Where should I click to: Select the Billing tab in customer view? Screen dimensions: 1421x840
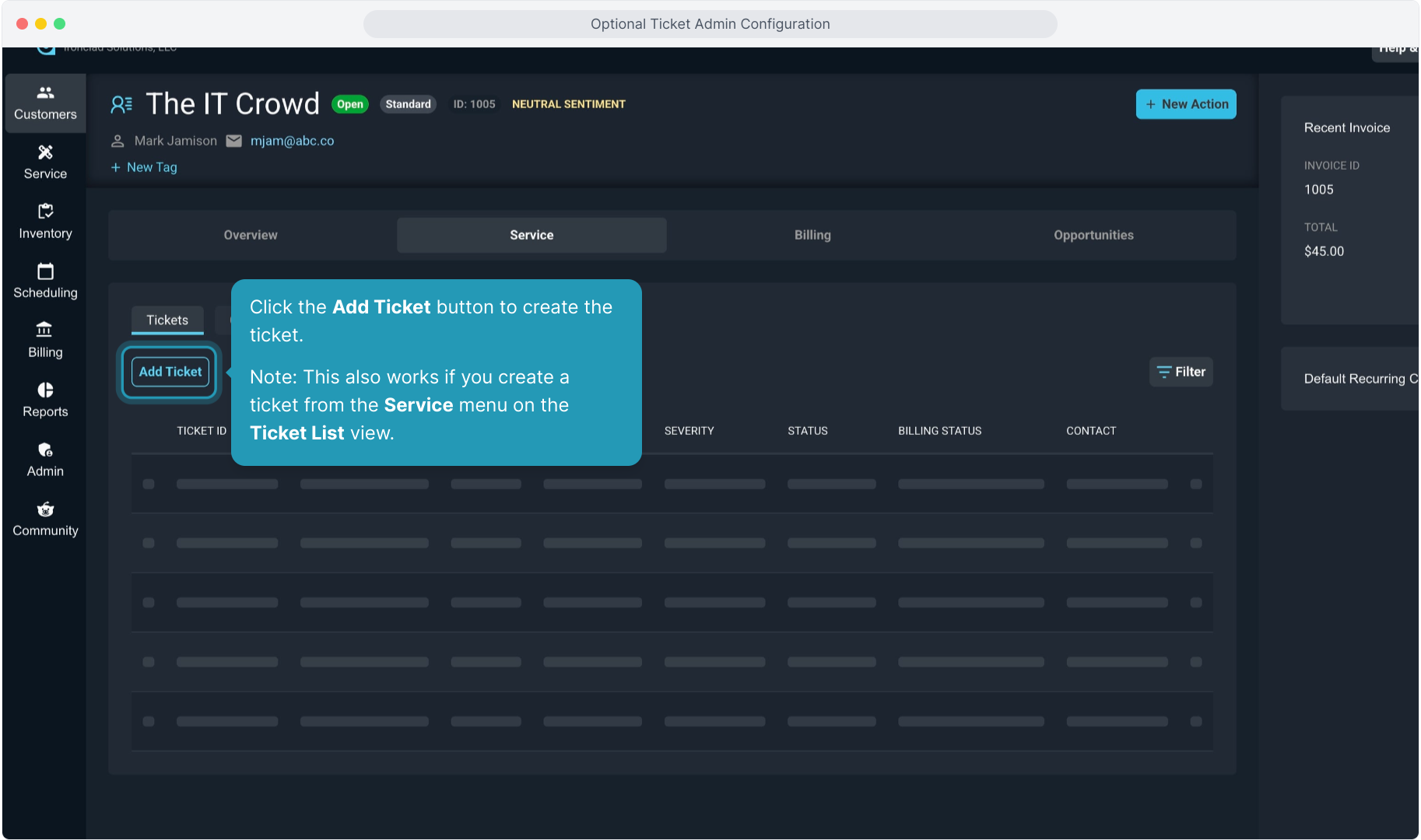tap(812, 235)
